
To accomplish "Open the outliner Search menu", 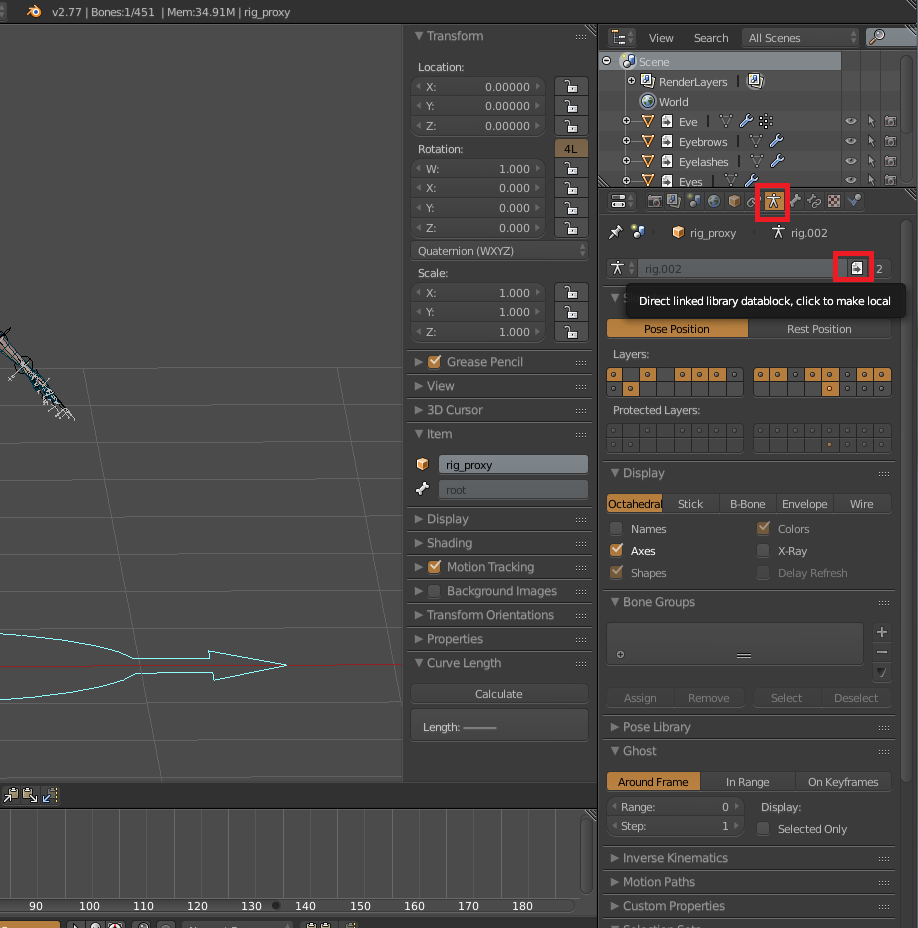I will (x=711, y=38).
